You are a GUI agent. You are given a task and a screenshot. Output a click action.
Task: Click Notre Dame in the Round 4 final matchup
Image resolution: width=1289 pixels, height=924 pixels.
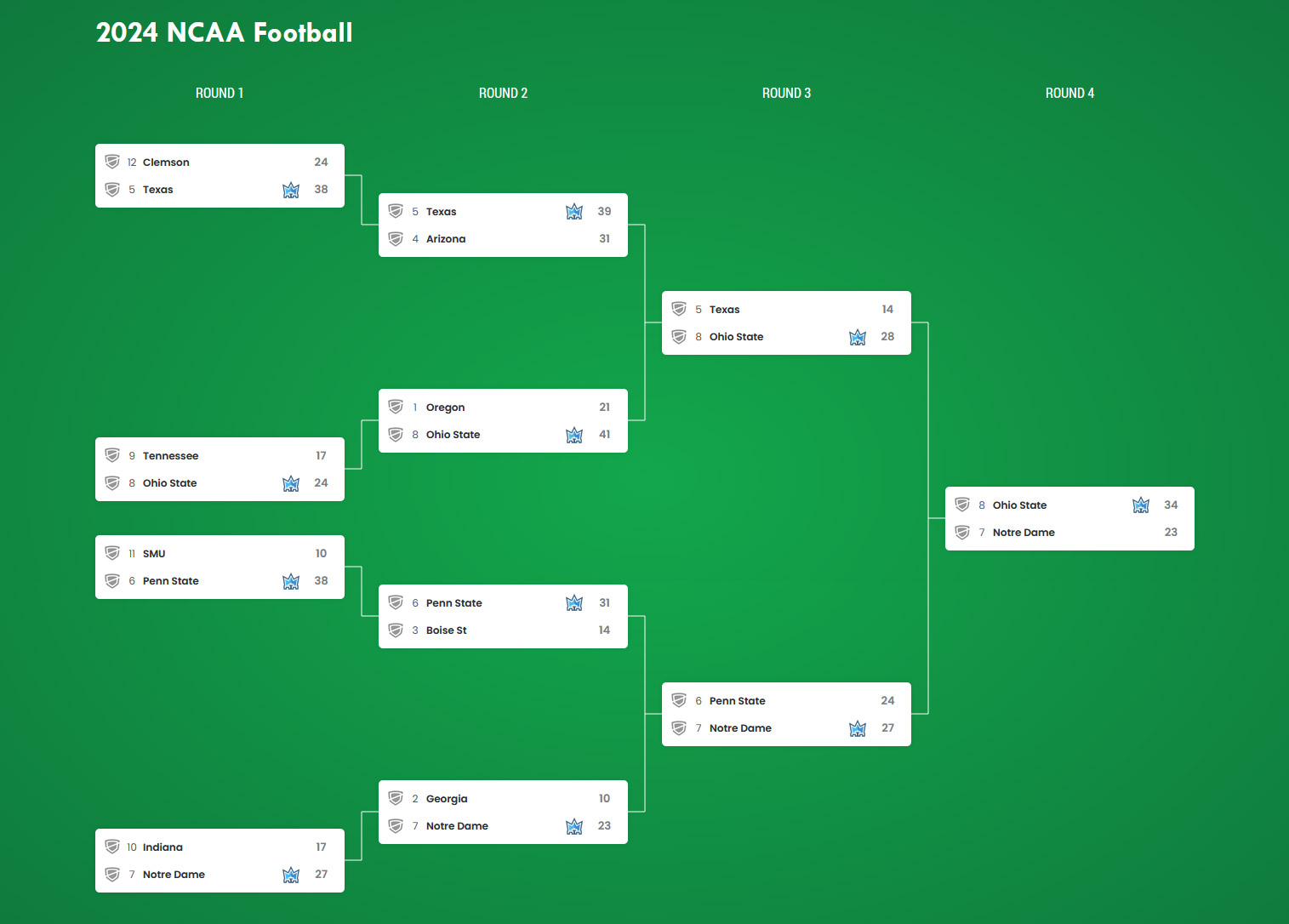[1024, 533]
